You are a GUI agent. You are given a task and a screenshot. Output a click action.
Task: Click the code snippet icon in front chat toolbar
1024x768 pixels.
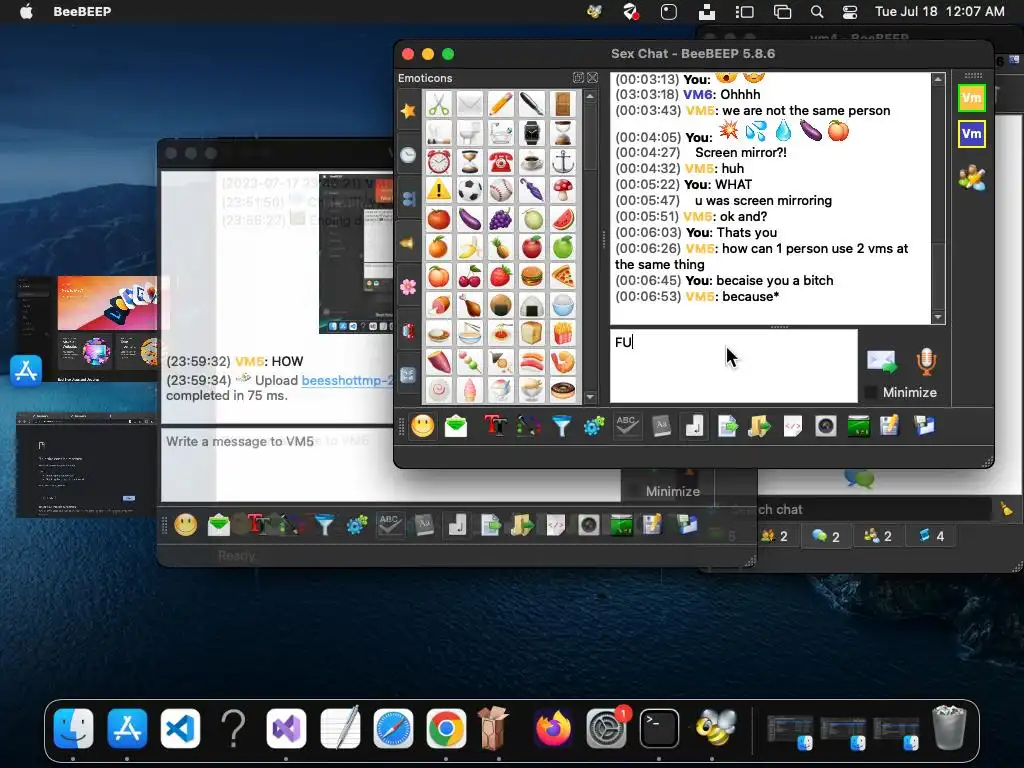(792, 426)
